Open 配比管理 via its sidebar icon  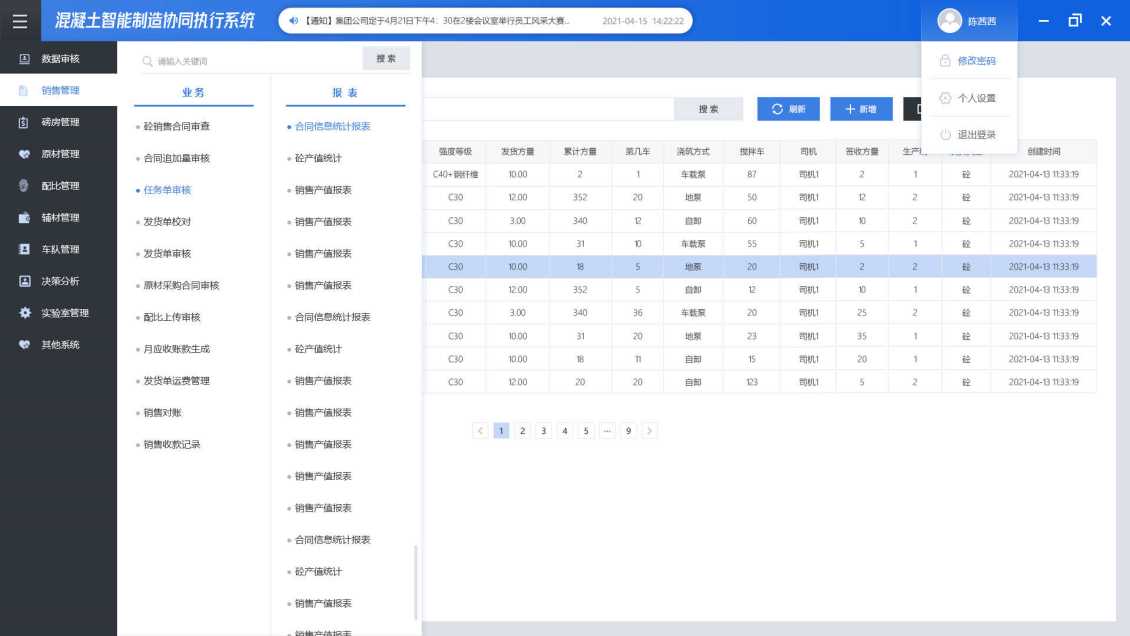tap(24, 186)
